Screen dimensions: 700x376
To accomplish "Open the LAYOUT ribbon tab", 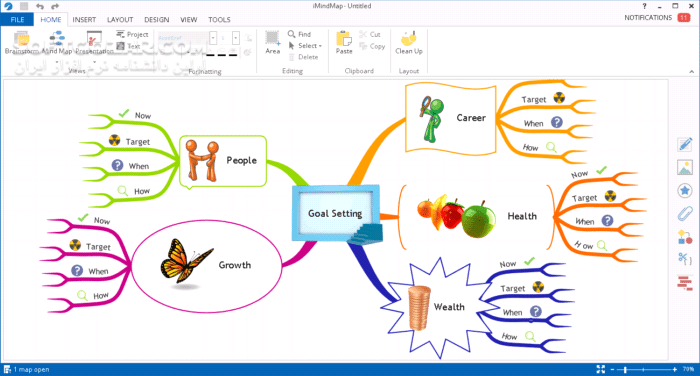I will 120,20.
